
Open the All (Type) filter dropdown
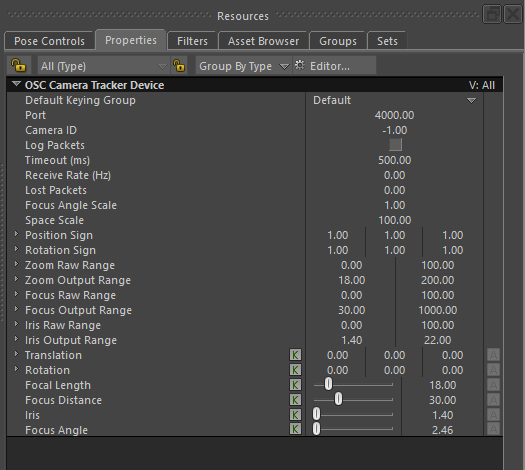[103, 66]
